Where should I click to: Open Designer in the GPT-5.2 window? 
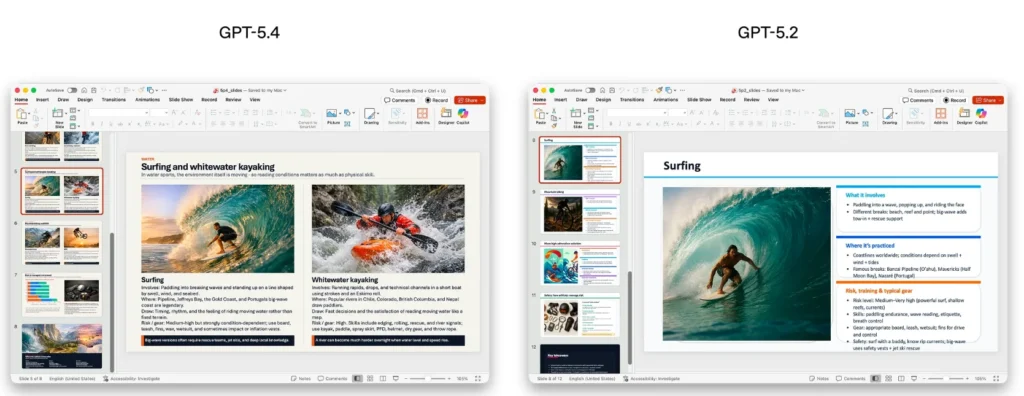(964, 116)
